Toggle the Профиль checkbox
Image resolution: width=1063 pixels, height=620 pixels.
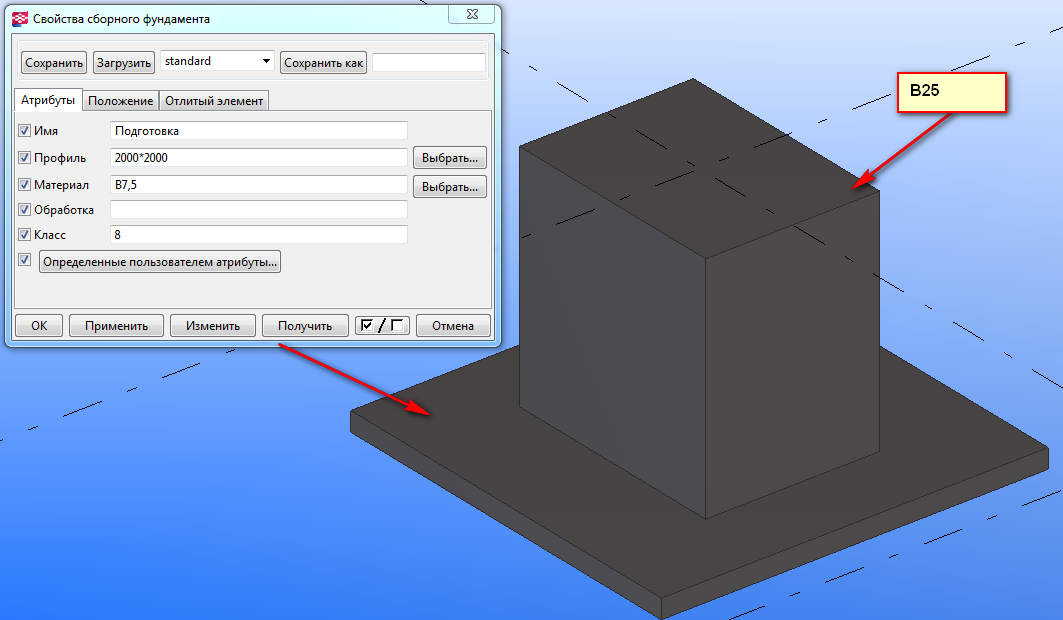tap(25, 158)
